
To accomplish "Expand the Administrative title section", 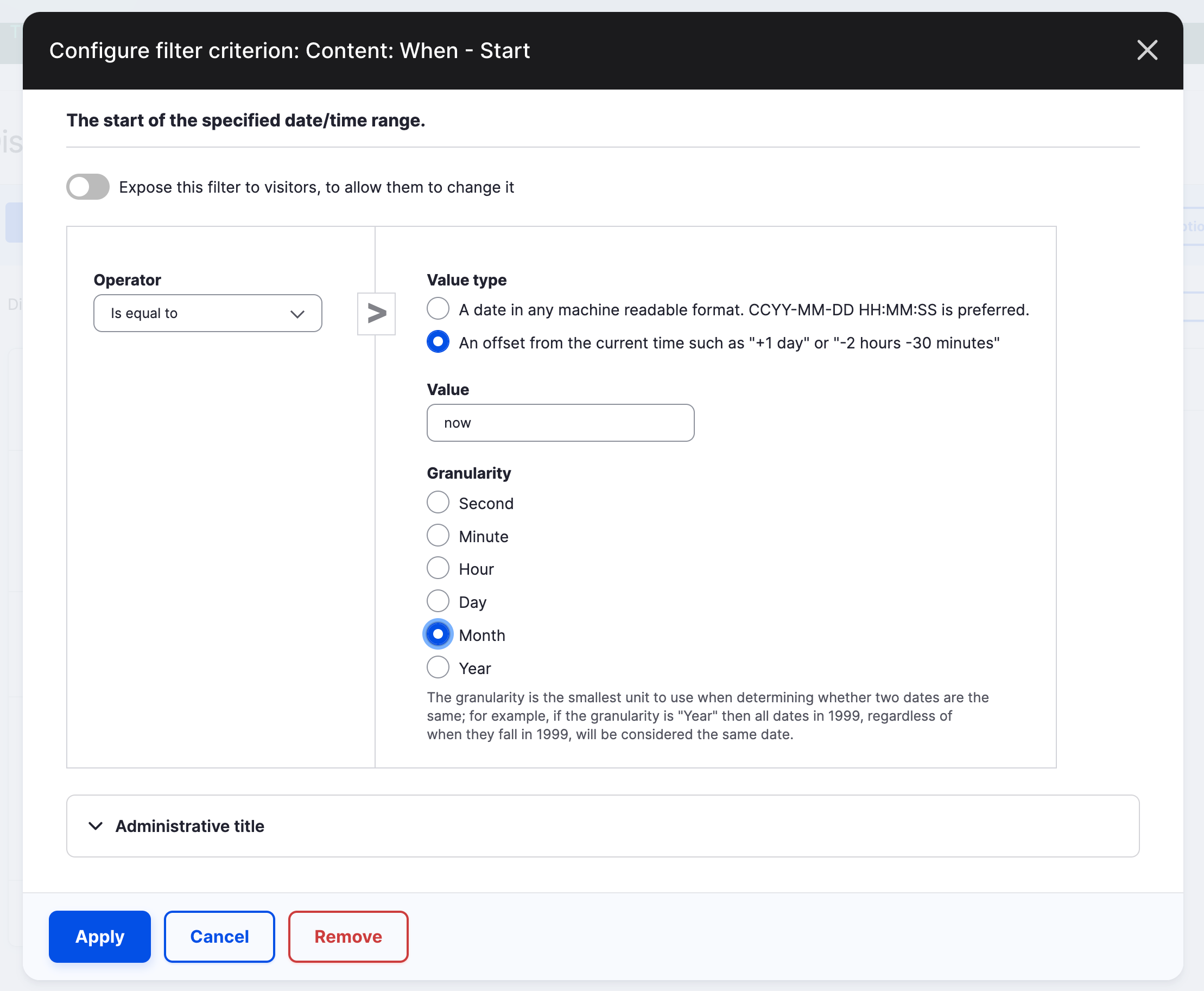I will point(190,826).
